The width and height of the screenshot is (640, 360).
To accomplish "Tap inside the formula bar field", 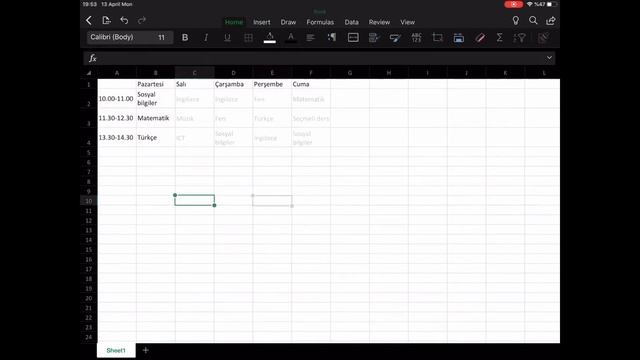I will click(320, 58).
